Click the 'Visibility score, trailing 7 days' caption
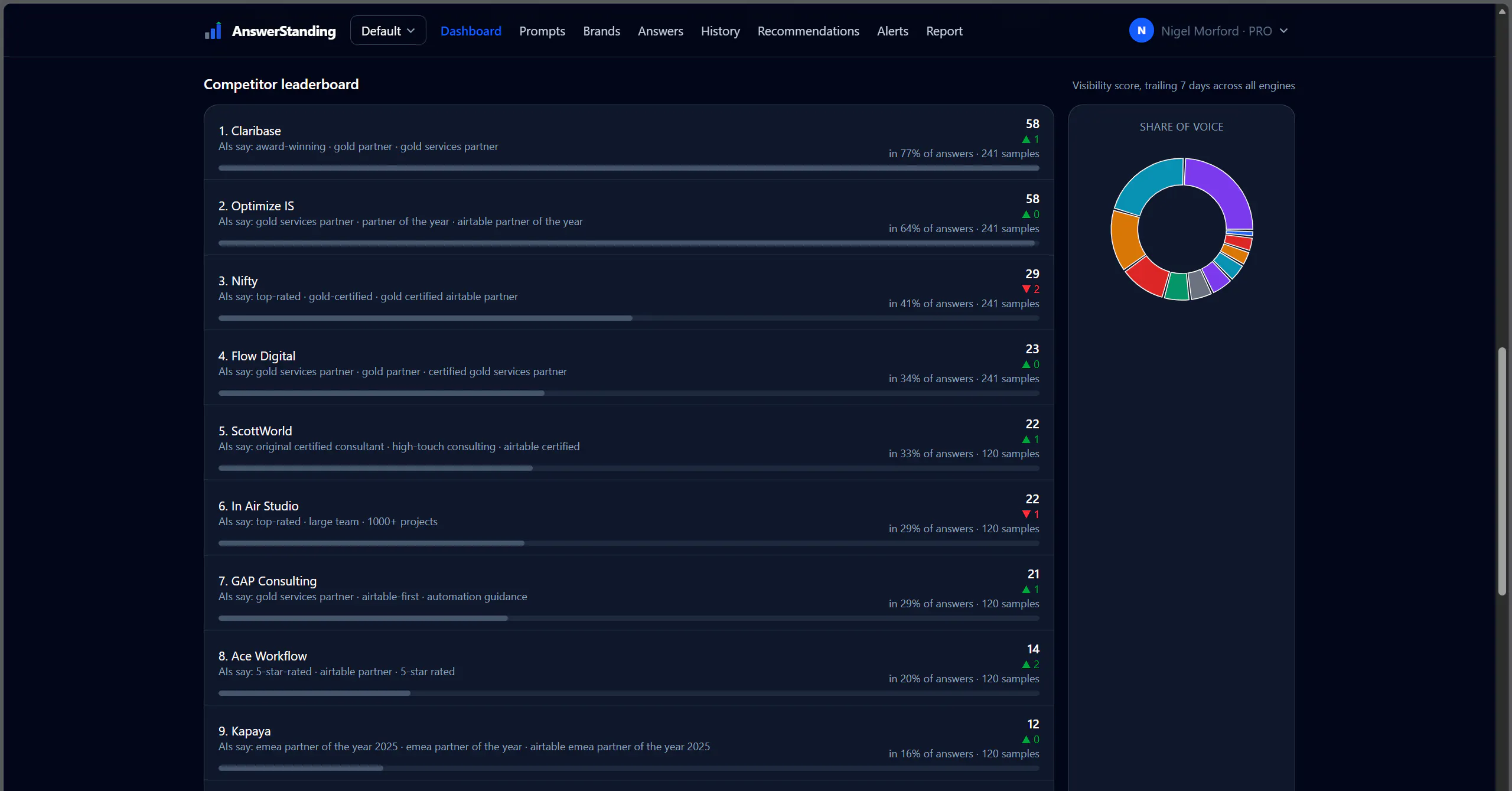The image size is (1512, 791). pos(1183,86)
